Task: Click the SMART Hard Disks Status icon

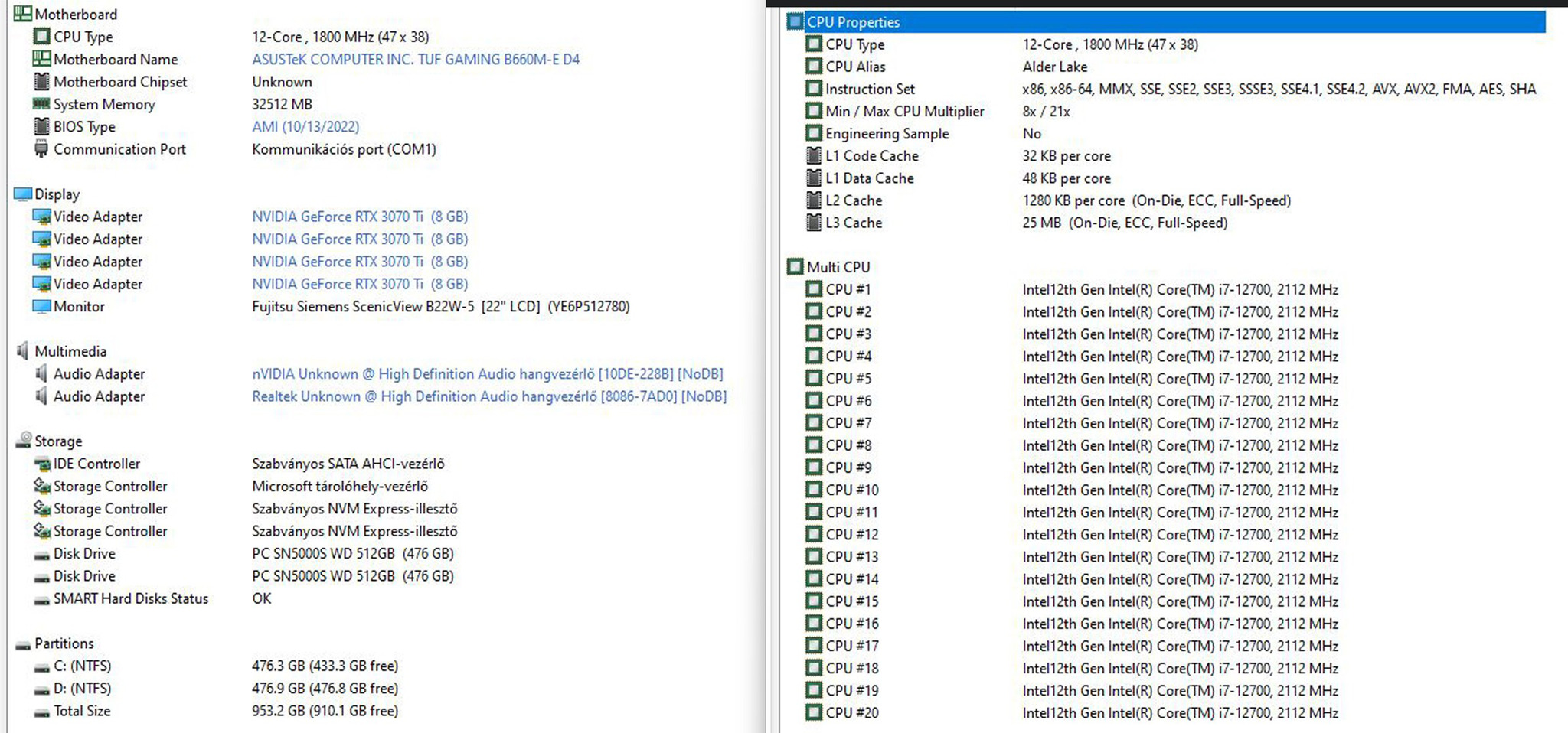Action: pos(41,599)
